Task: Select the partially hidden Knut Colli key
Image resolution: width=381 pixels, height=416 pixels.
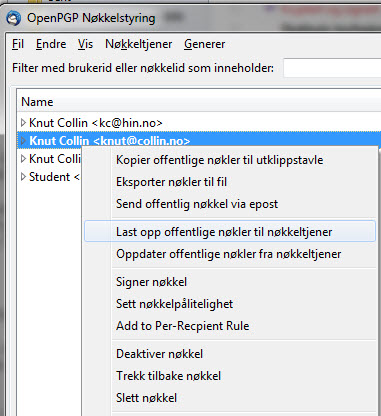Action: [x=55, y=159]
